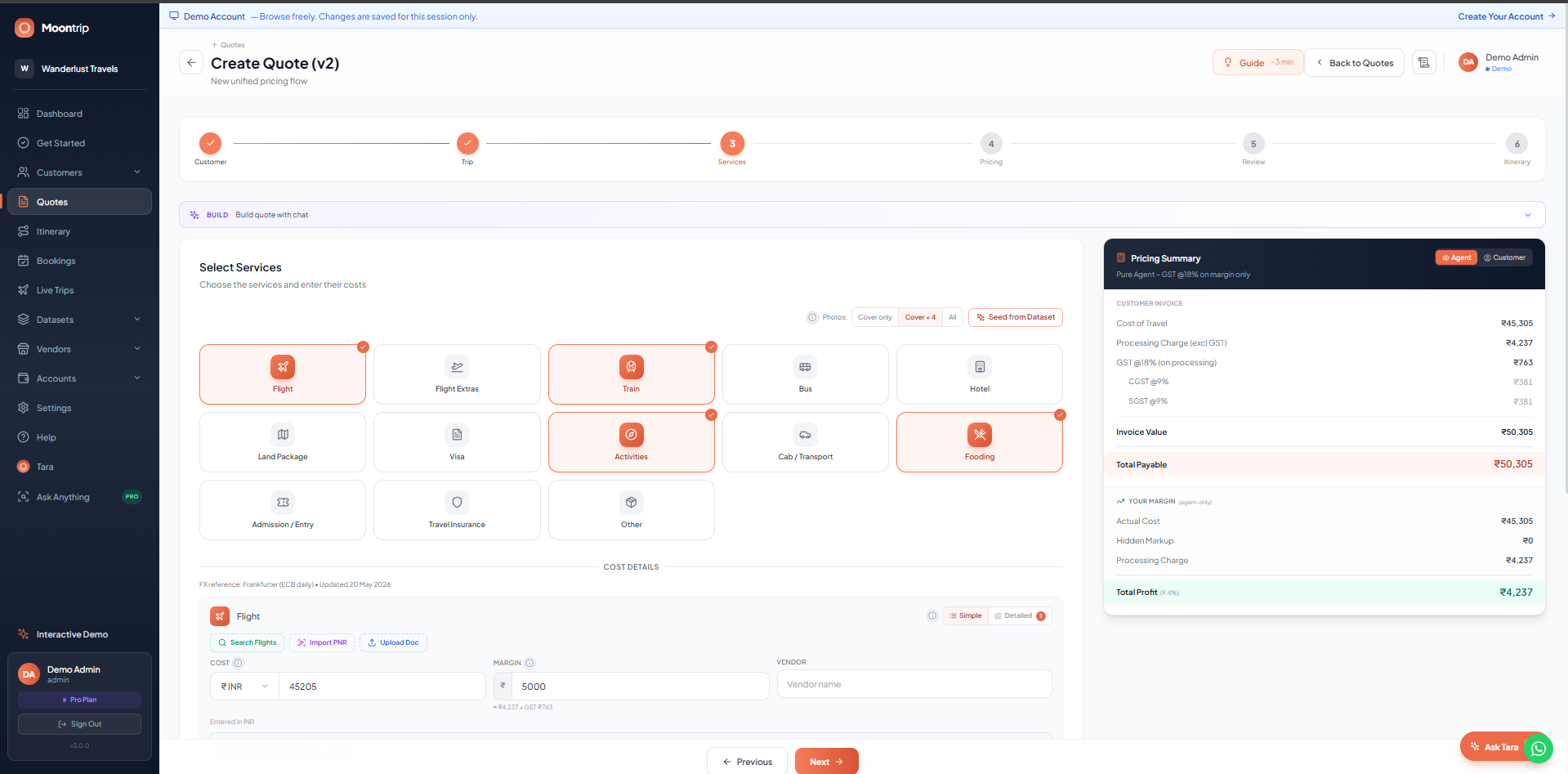1568x774 pixels.
Task: Expand the Vendors sidebar section
Action: 79,349
